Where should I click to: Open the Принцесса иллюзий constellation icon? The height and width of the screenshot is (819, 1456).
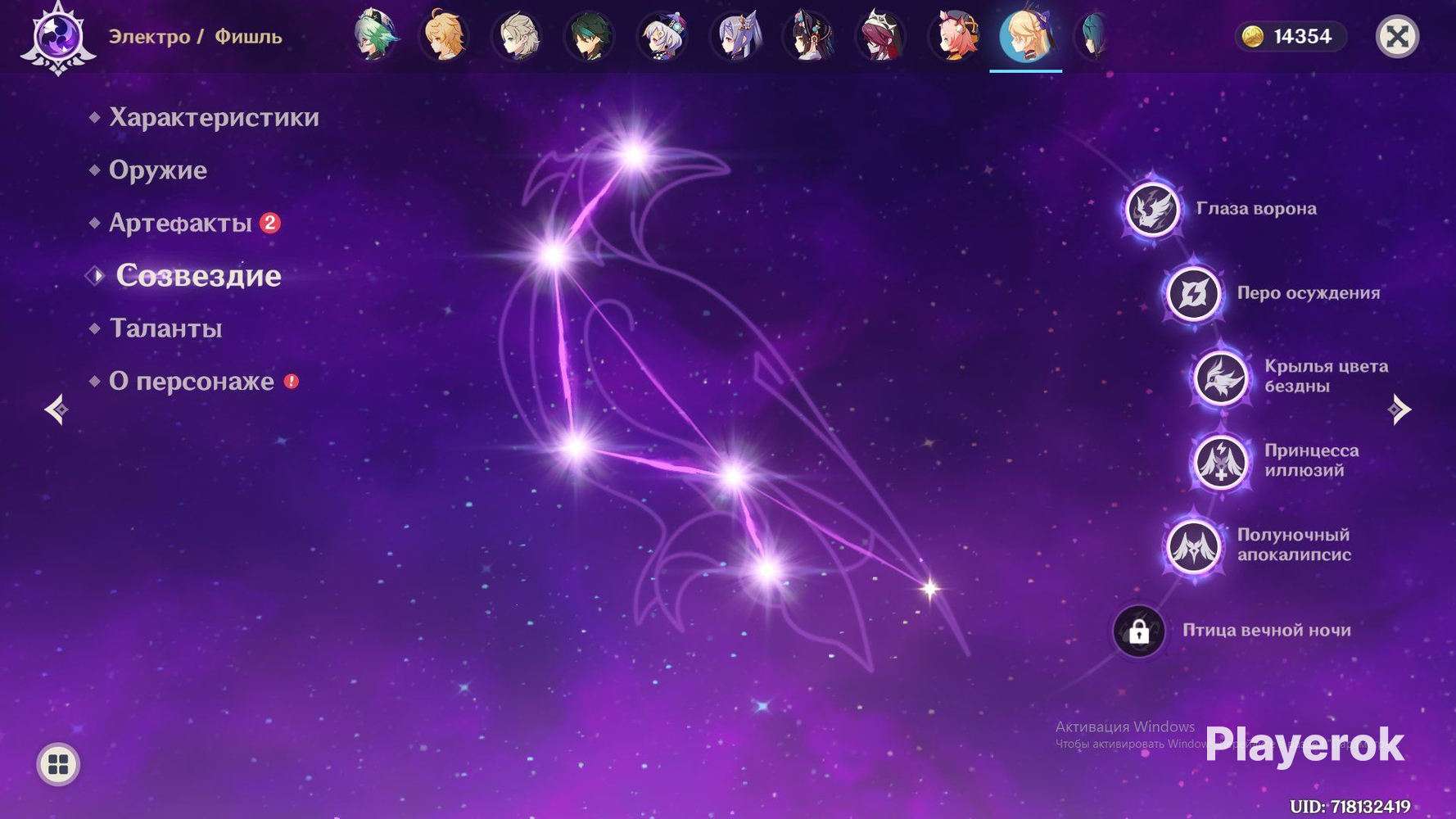1220,462
